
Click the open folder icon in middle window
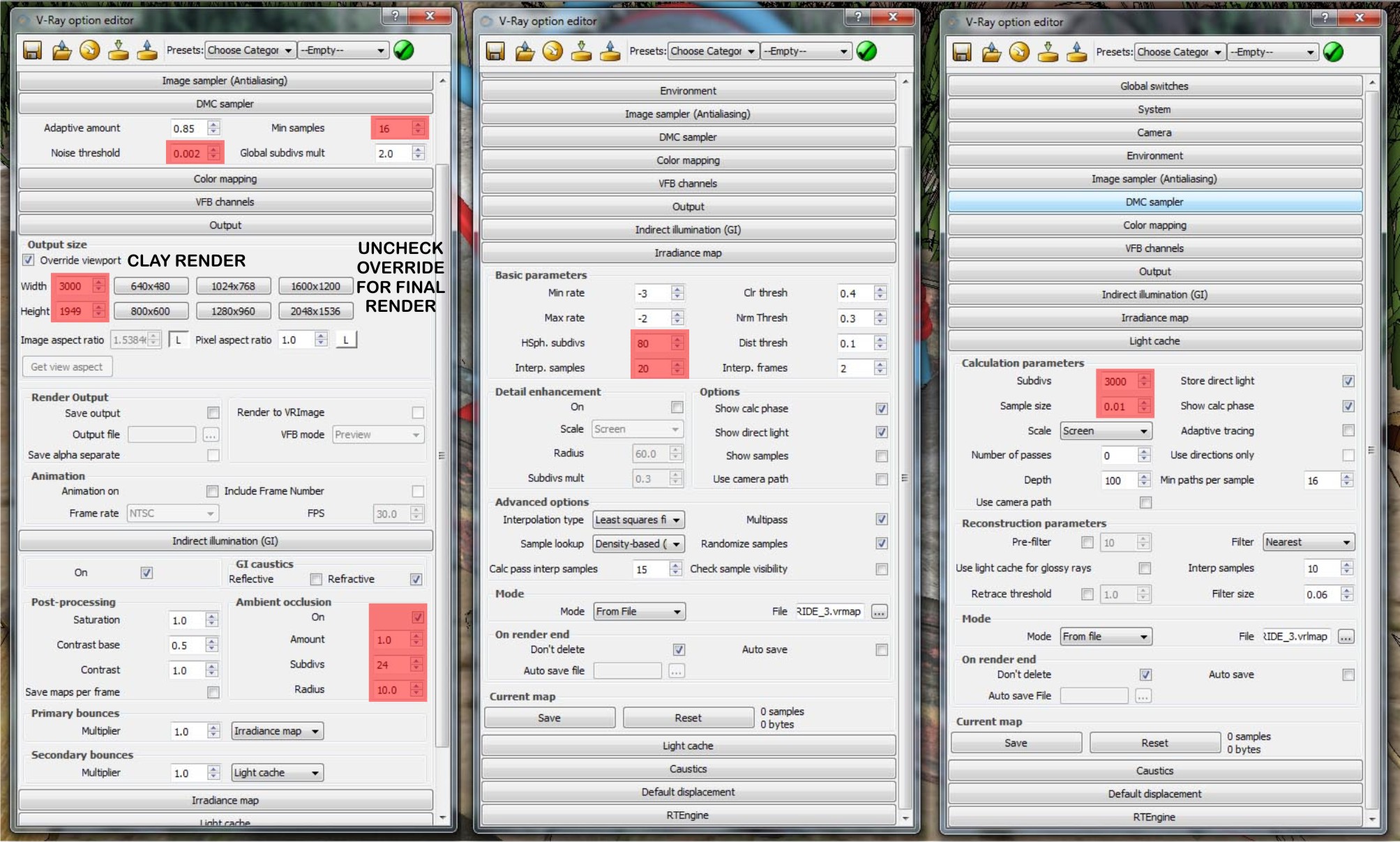[x=525, y=51]
